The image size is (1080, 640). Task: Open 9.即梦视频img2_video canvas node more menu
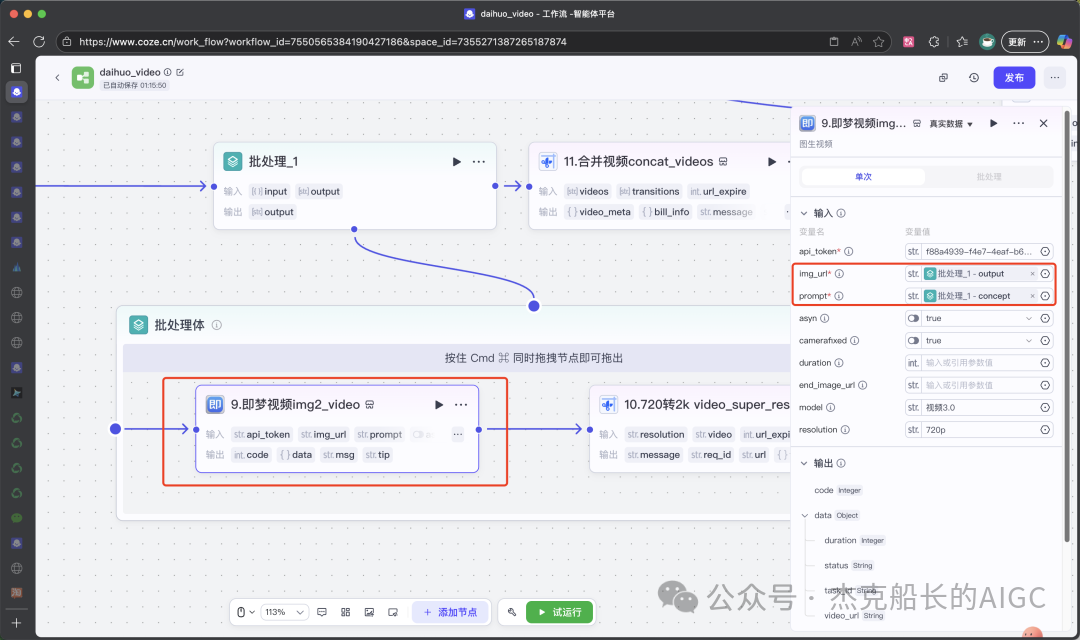(461, 405)
